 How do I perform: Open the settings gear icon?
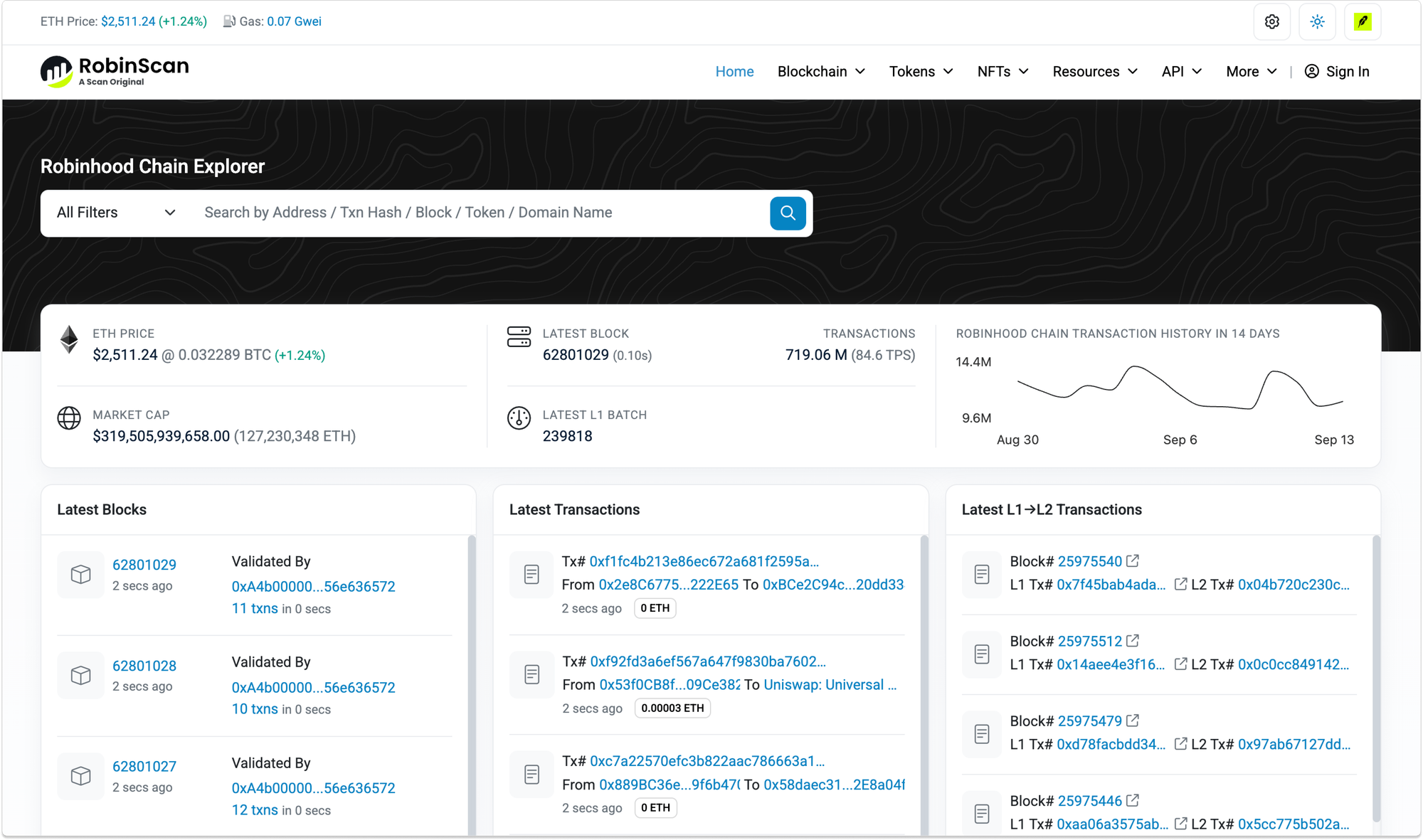coord(1272,22)
